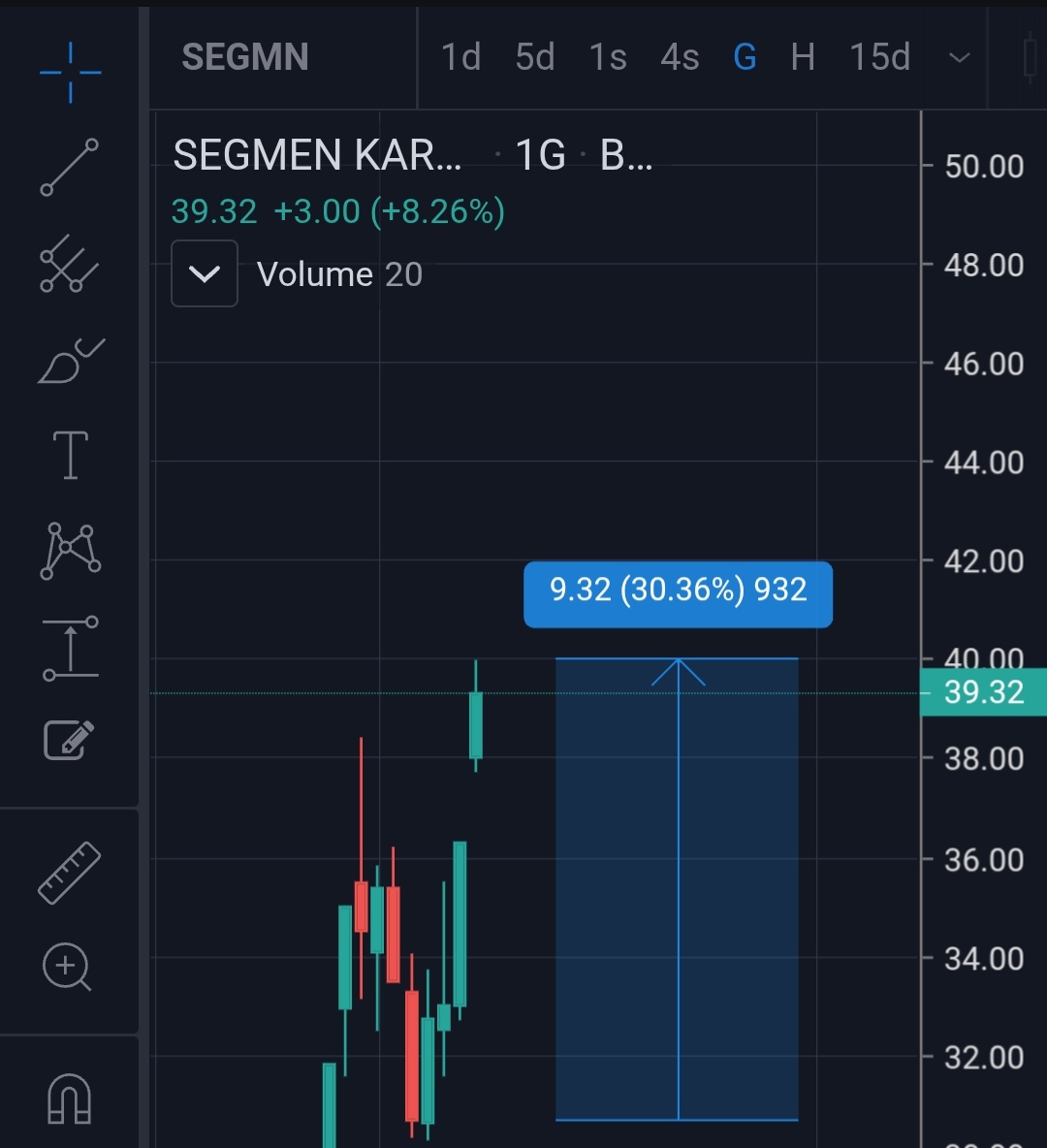Expand the timeframe dropdown chevron
This screenshot has width=1047, height=1148.
tap(959, 57)
